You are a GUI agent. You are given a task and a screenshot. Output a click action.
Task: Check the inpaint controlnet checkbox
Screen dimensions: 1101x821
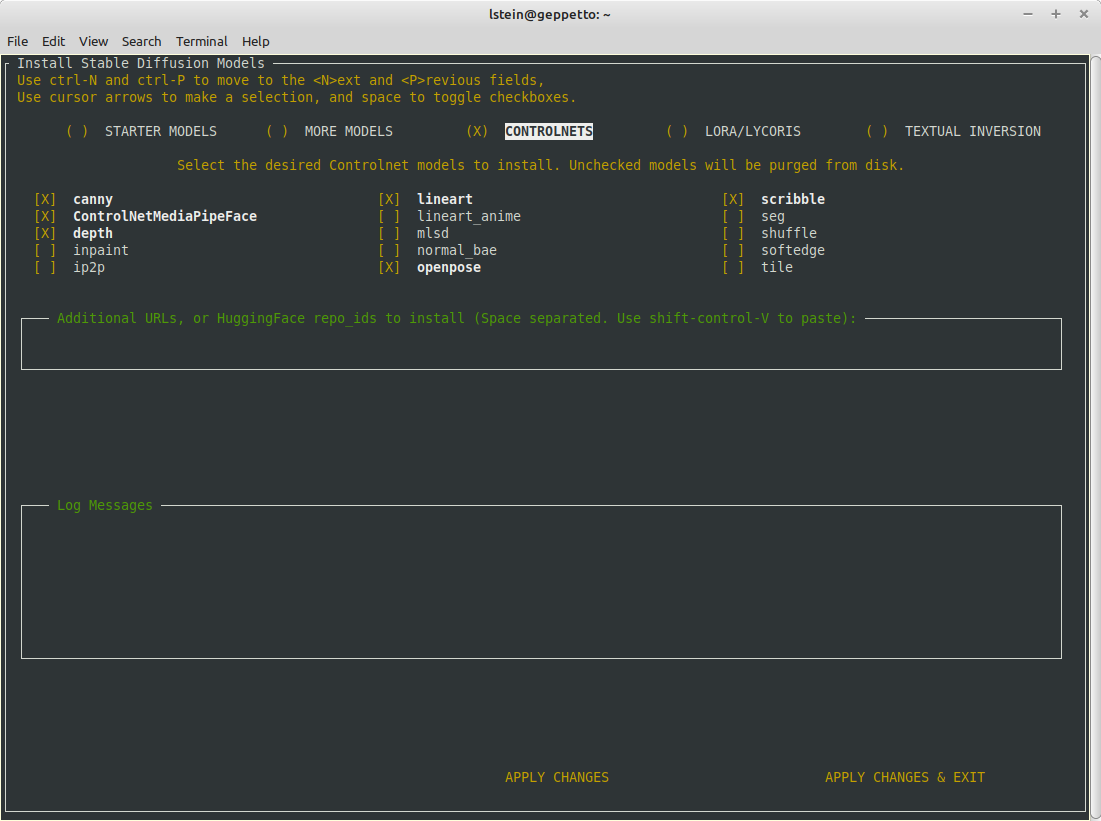(45, 250)
